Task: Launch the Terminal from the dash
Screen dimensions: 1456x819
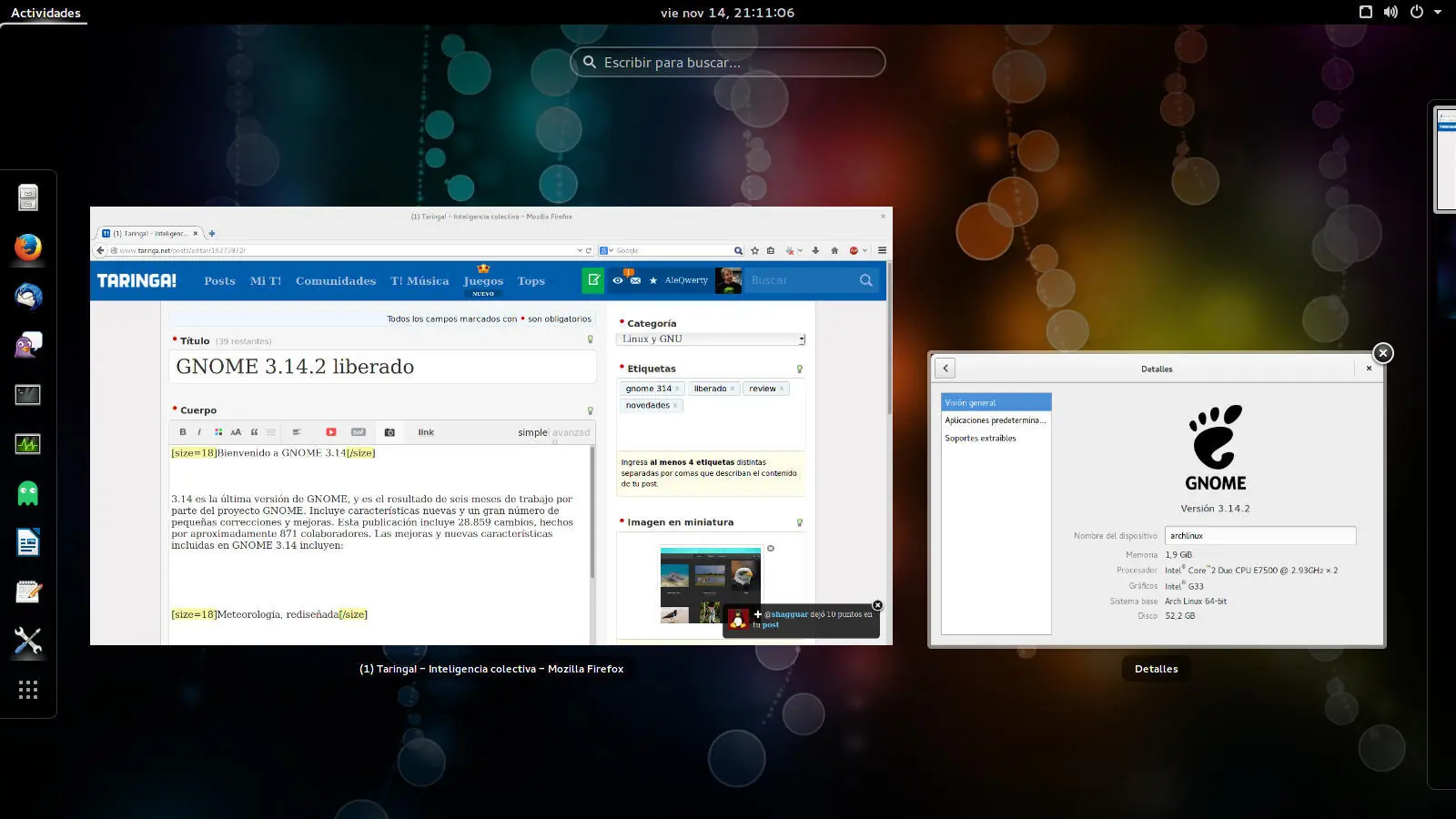Action: click(x=28, y=394)
